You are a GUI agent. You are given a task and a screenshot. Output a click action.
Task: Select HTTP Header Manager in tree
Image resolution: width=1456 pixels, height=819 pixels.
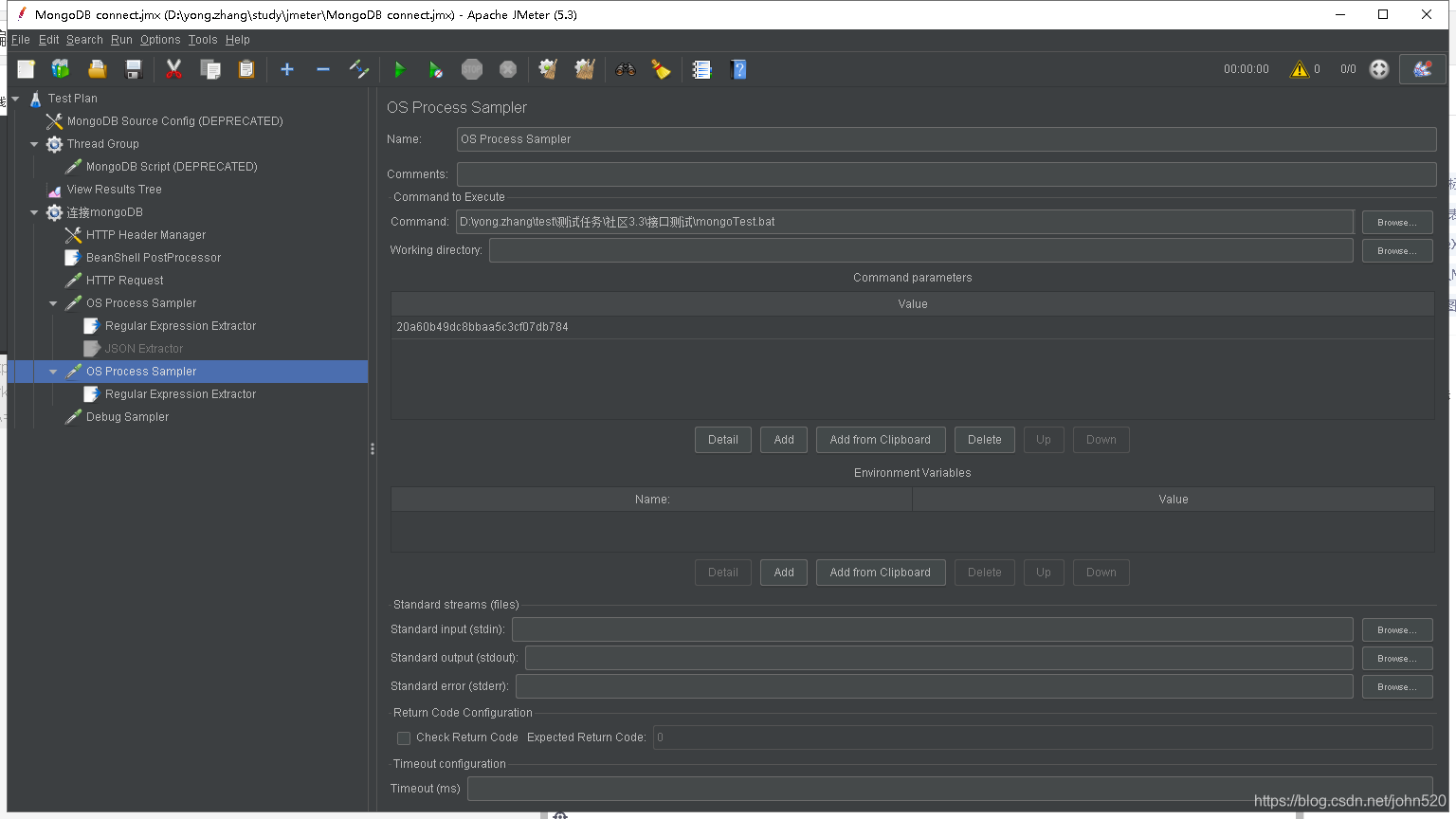146,235
